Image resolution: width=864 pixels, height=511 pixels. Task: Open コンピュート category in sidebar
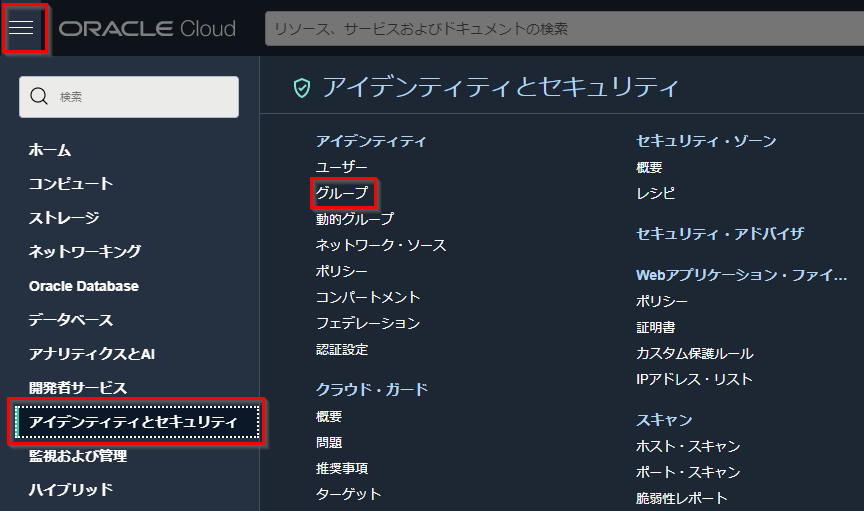[71, 184]
